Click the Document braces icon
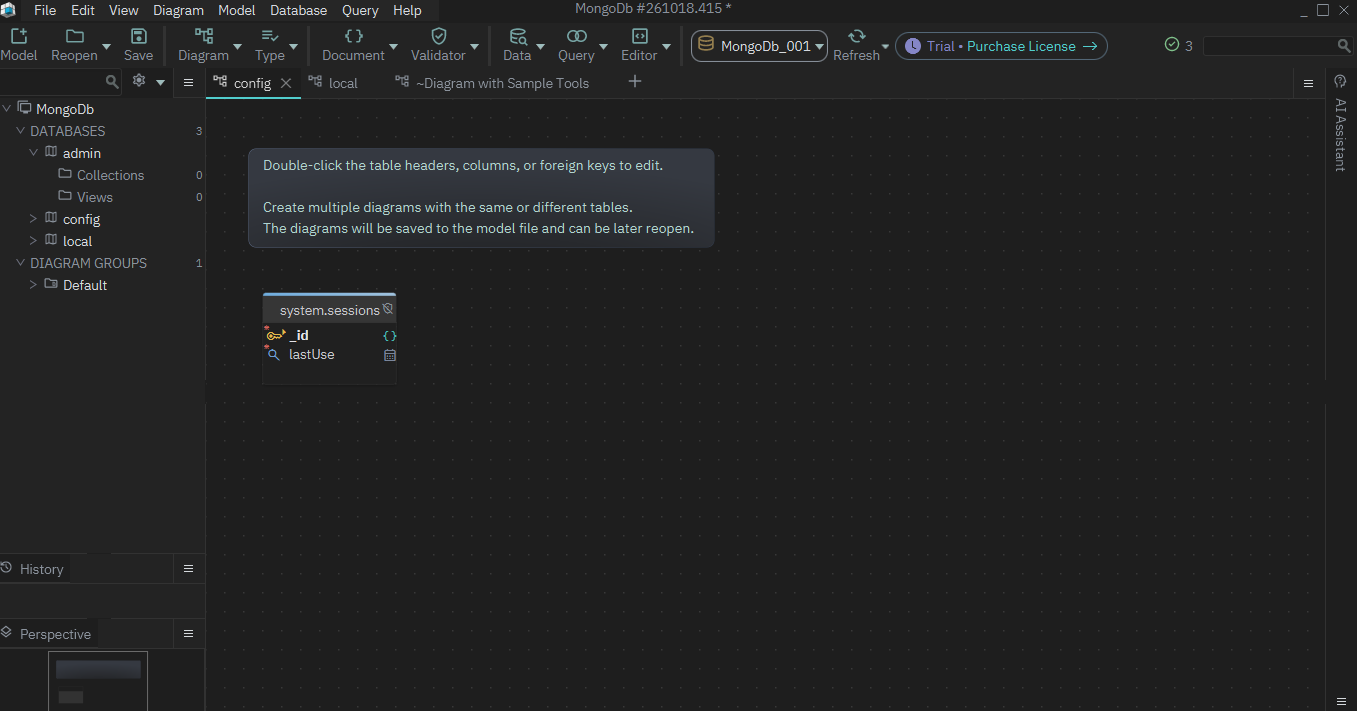Image resolution: width=1357 pixels, height=711 pixels. pos(354,37)
